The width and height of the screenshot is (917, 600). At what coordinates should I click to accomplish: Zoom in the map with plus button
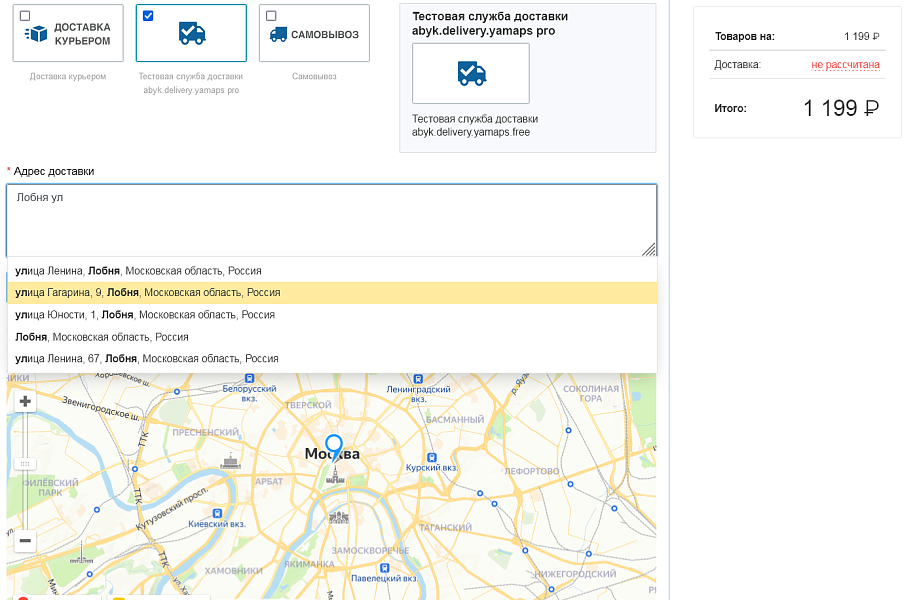point(25,402)
